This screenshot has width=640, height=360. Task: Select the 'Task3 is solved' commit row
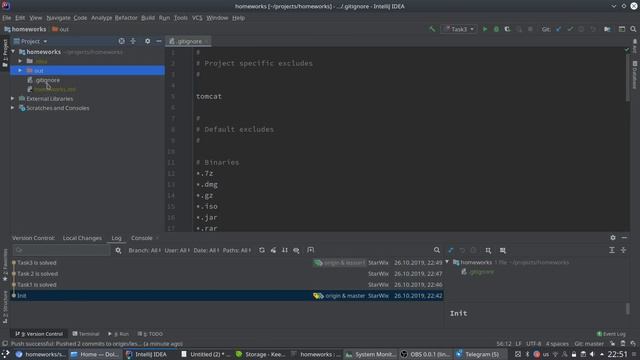click(228, 263)
